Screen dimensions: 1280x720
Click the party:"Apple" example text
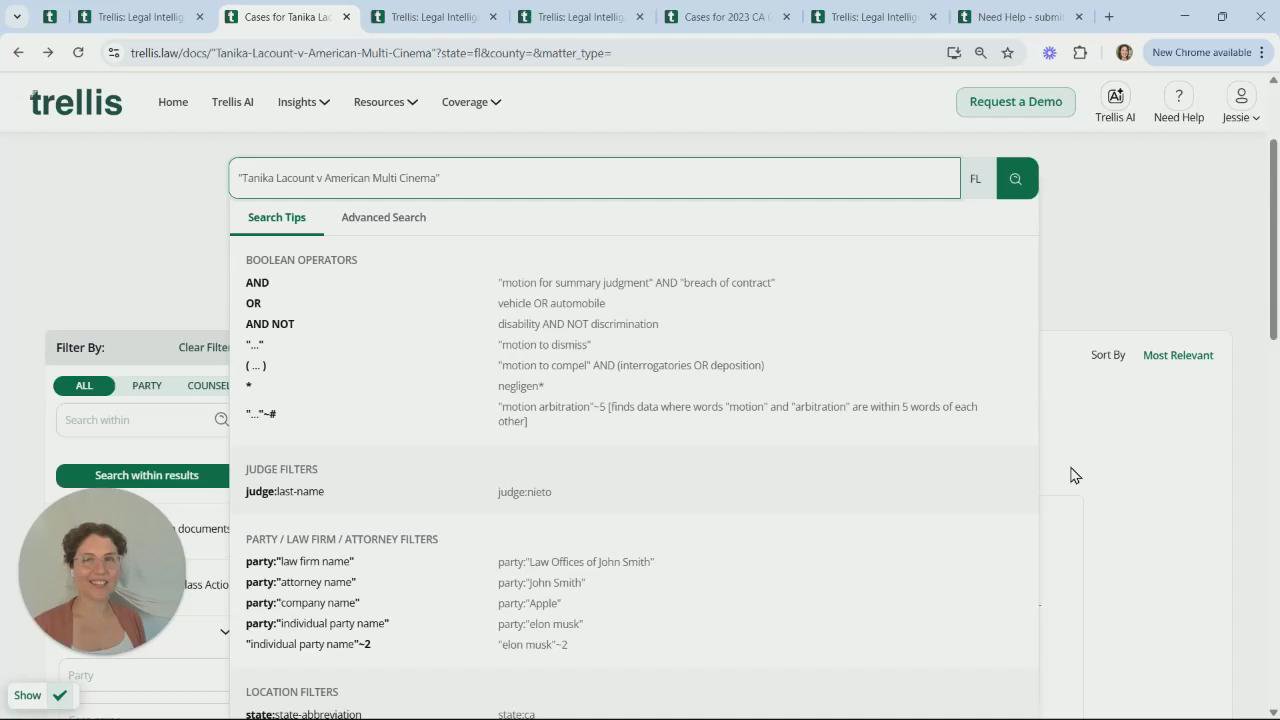pos(530,604)
